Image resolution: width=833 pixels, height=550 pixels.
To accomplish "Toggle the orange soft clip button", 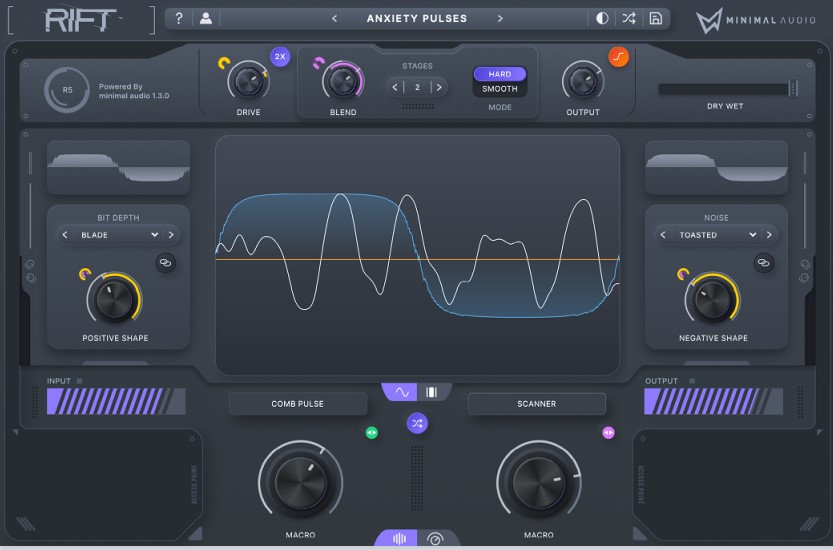I will (x=618, y=56).
